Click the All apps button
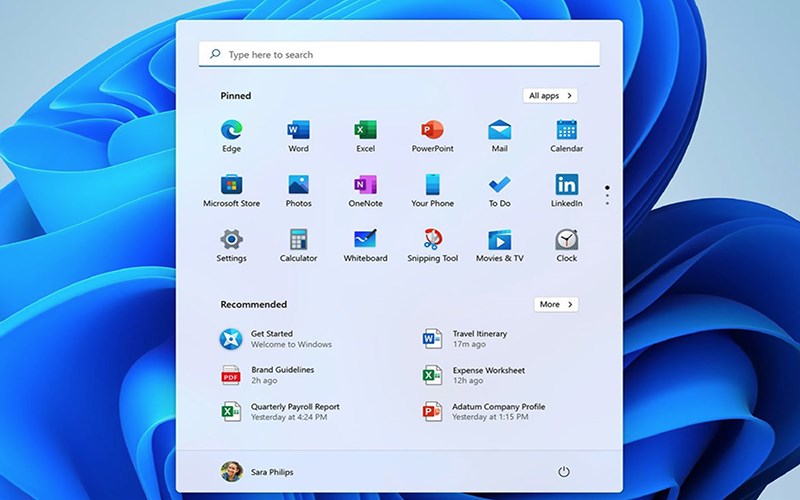Screen dimensions: 800x500 pyautogui.click(x=550, y=95)
